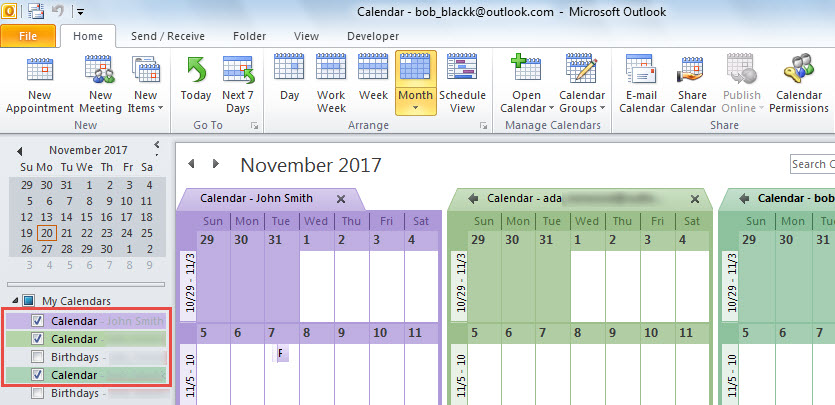Click Publish Online button
This screenshot has height=405, width=835.
742,84
